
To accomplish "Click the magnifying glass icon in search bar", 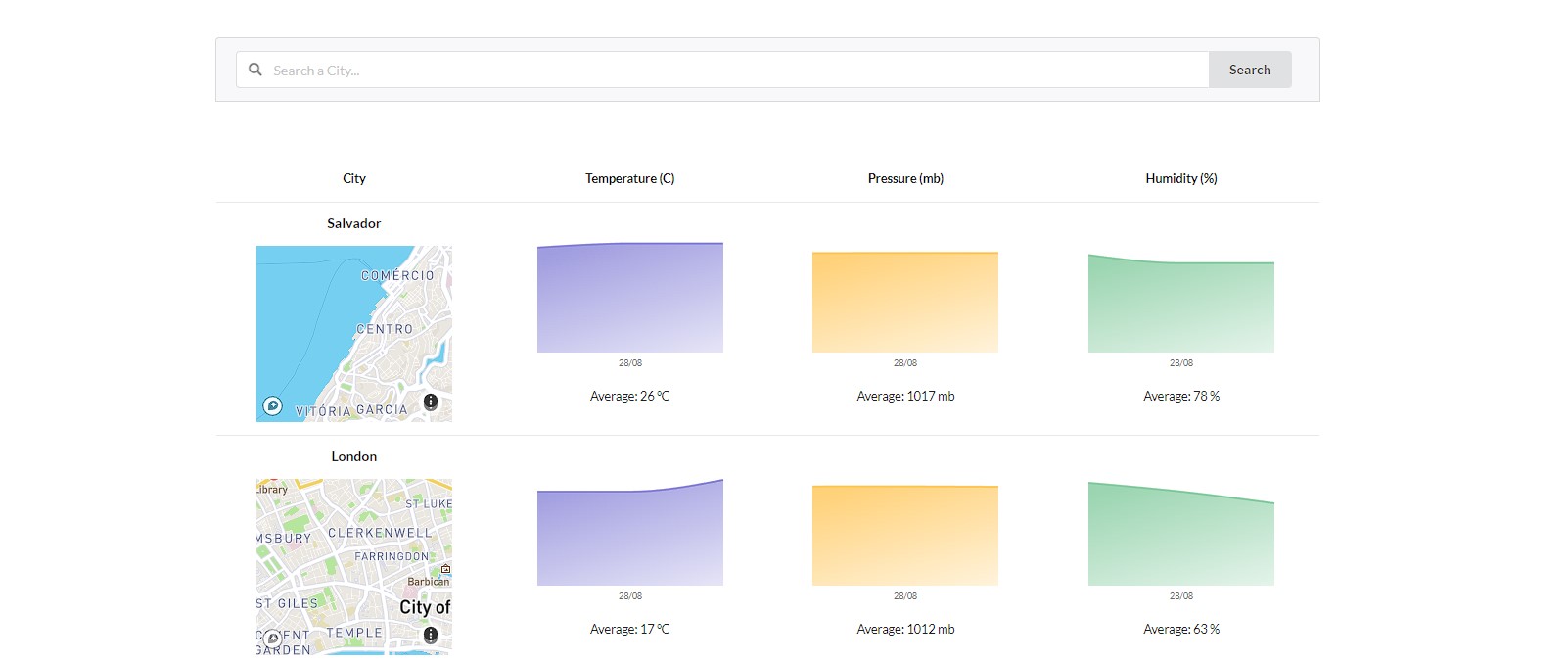I will 255,70.
